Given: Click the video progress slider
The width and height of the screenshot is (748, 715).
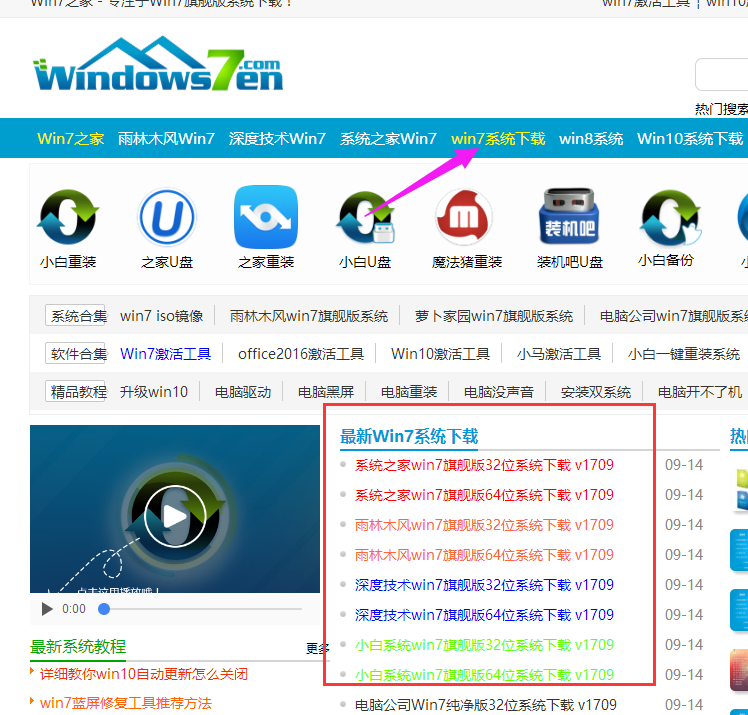Looking at the screenshot, I should pyautogui.click(x=200, y=608).
